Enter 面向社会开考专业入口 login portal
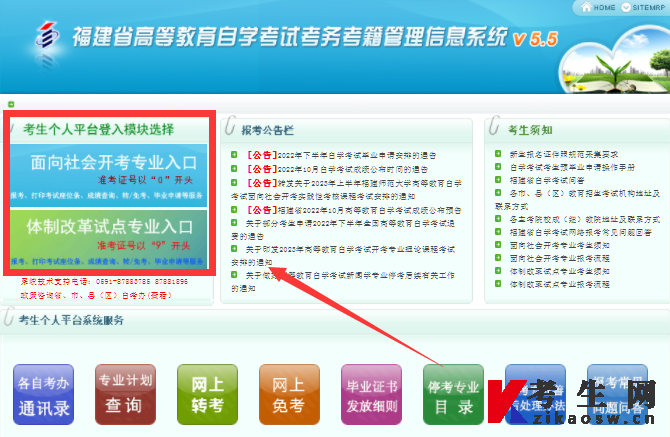This screenshot has width=670, height=437. [111, 163]
